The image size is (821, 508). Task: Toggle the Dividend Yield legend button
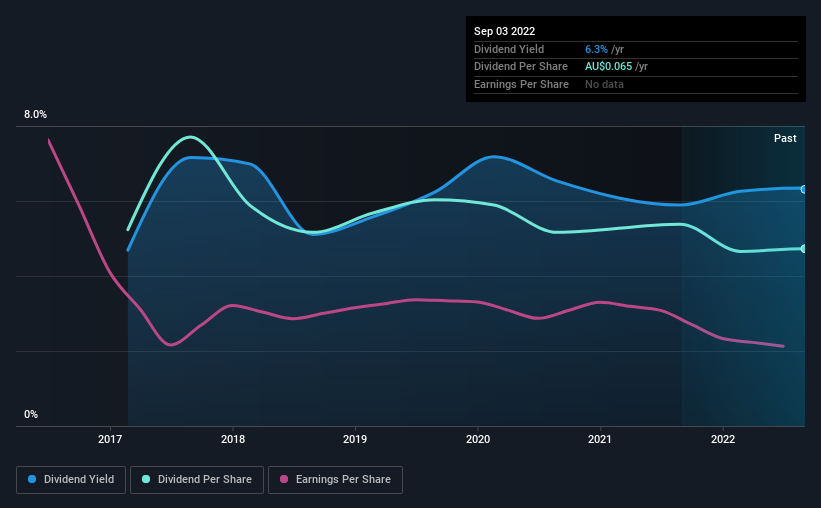(x=71, y=480)
